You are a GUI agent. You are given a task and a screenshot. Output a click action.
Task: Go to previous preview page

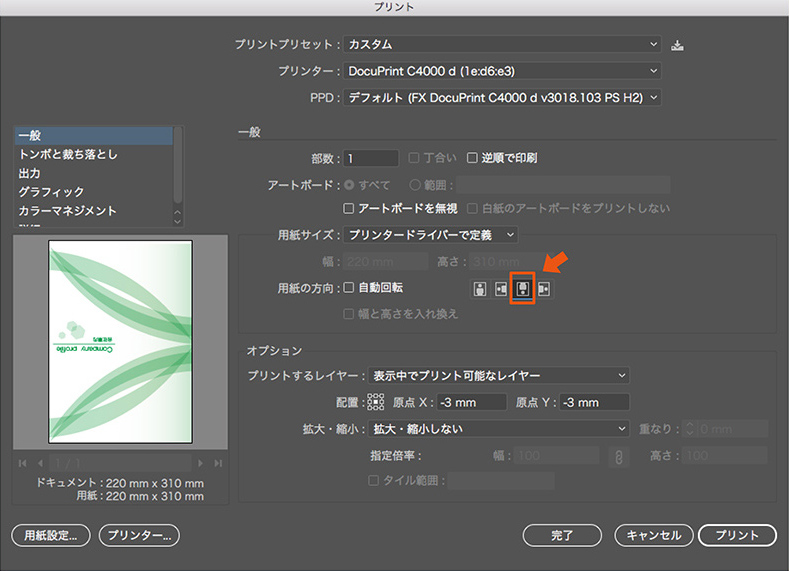click(40, 463)
